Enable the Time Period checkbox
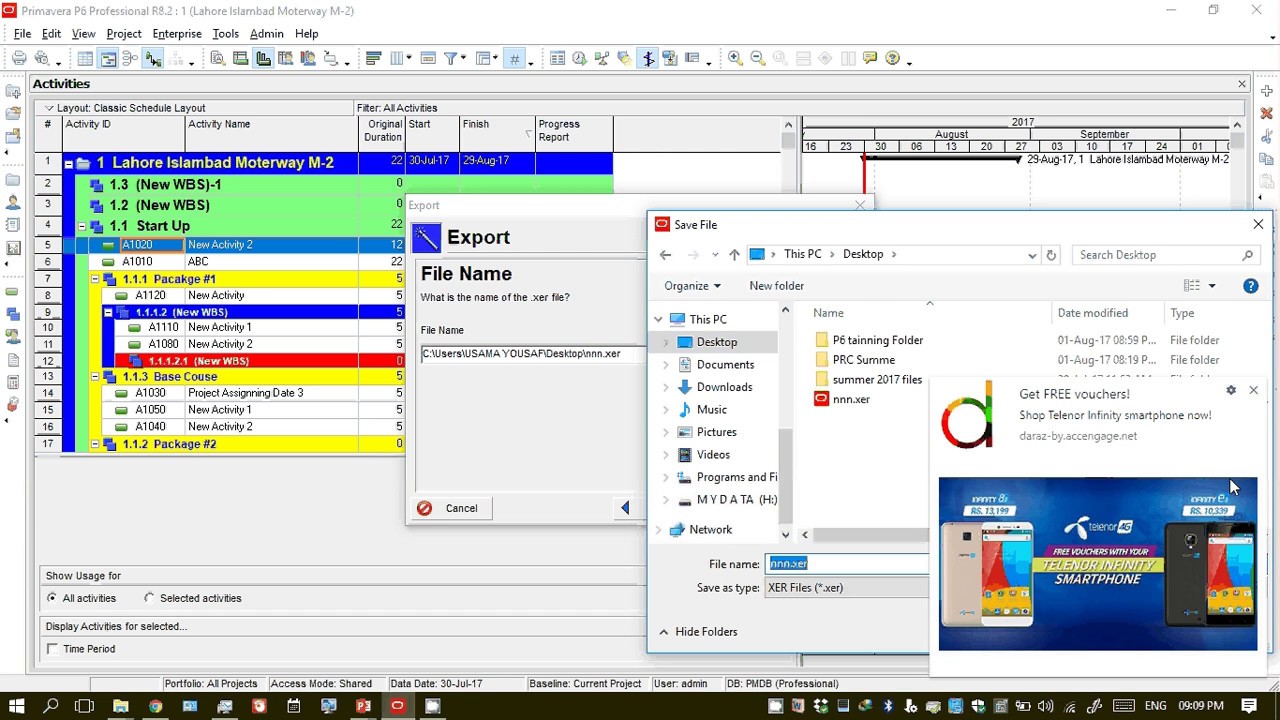The width and height of the screenshot is (1280, 720). (x=52, y=649)
